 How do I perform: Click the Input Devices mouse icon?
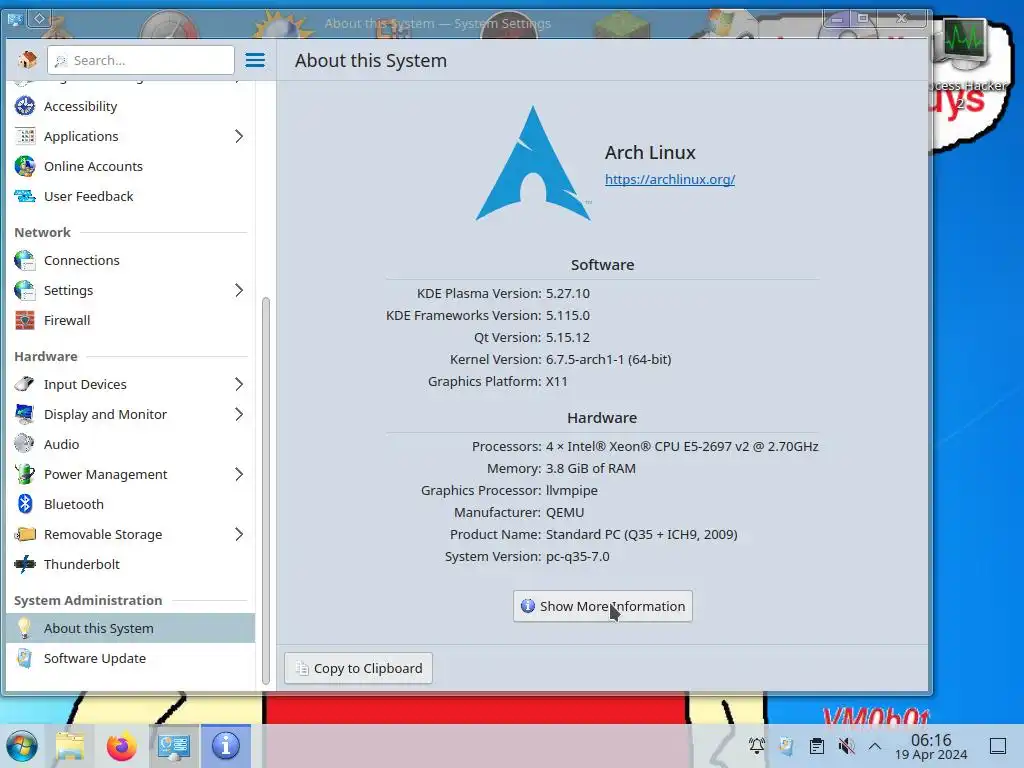pyautogui.click(x=25, y=384)
